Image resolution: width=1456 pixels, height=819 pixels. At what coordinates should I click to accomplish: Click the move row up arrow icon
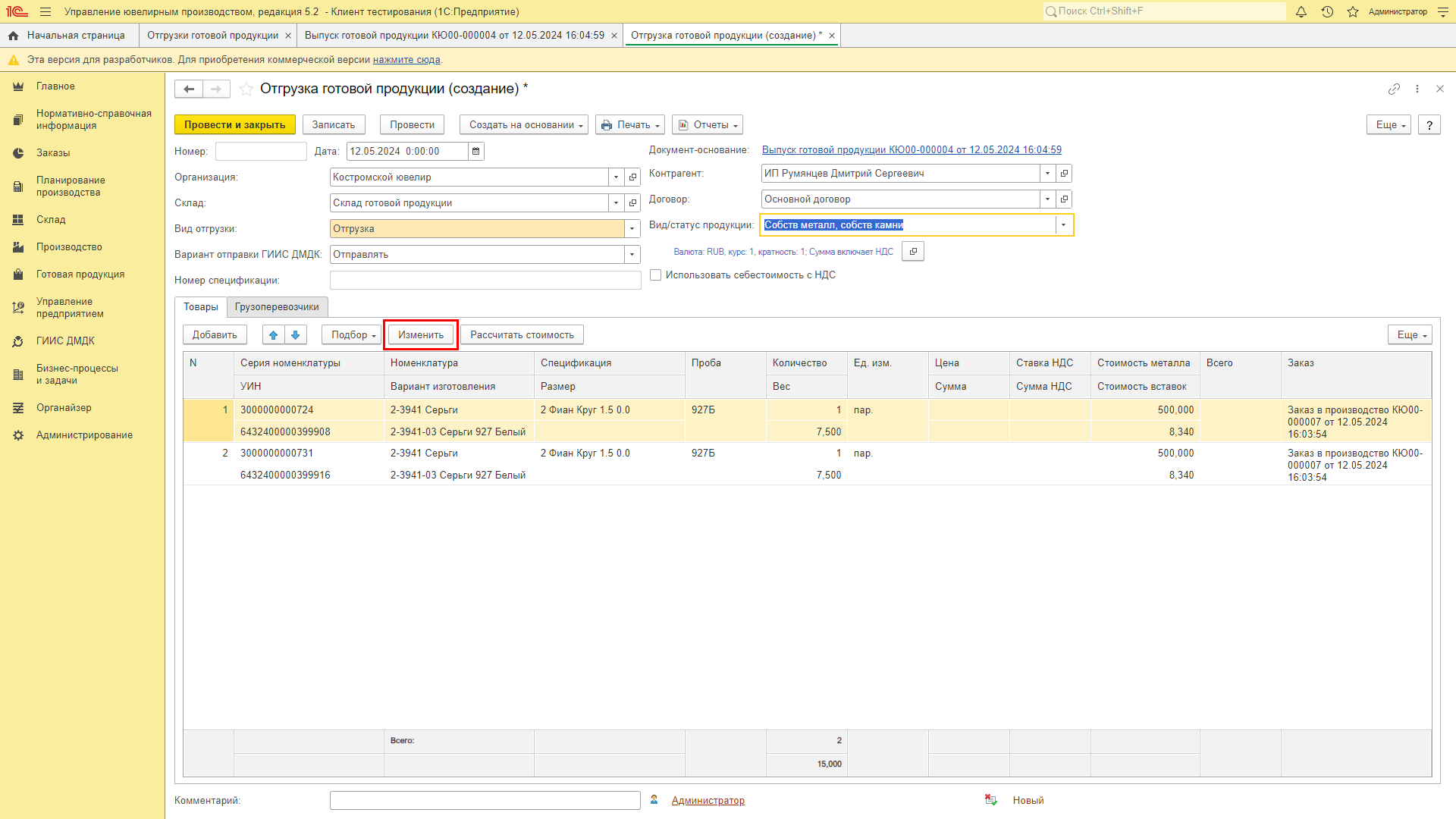tap(273, 334)
